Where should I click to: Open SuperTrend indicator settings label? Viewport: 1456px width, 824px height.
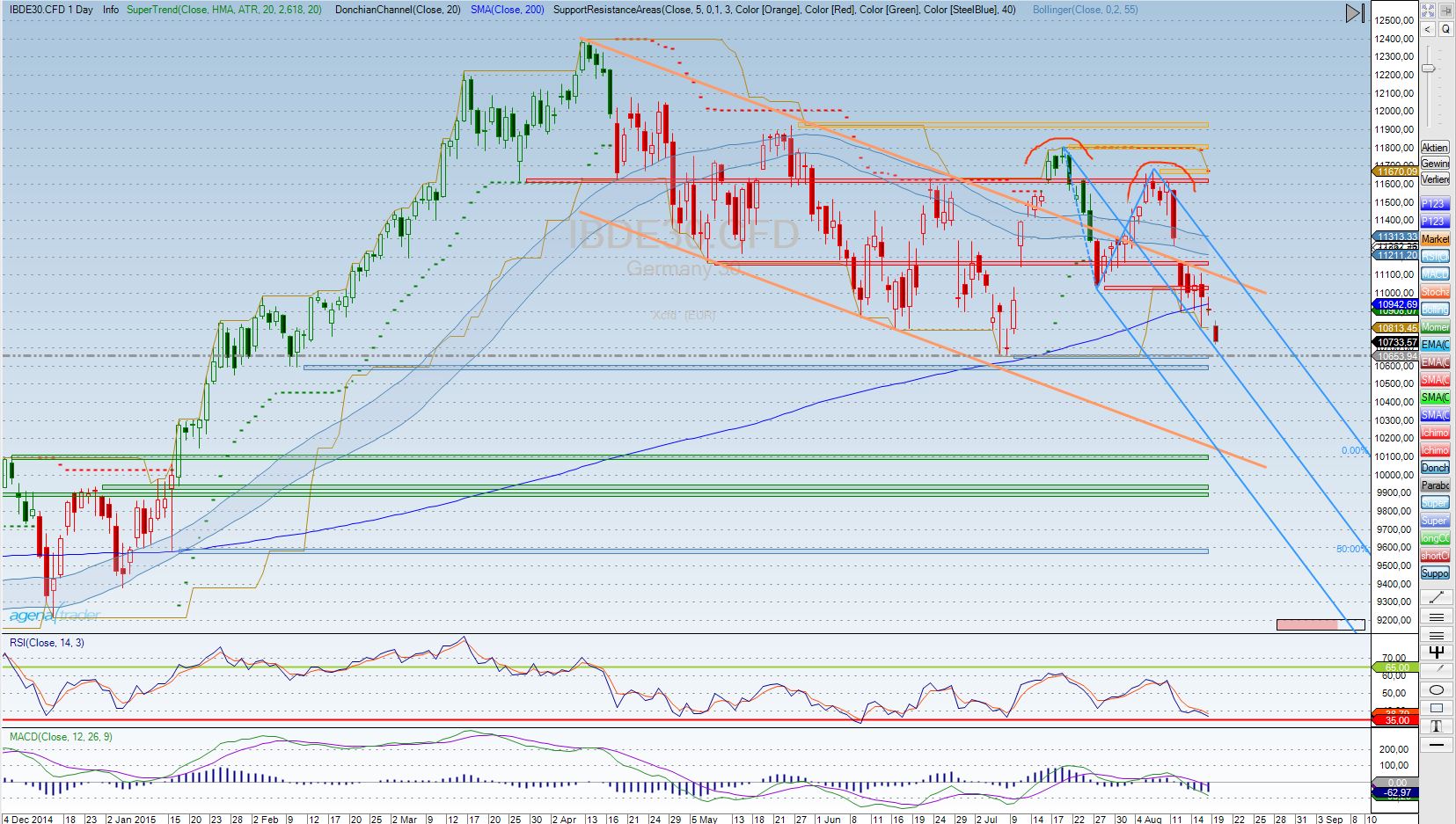point(223,9)
